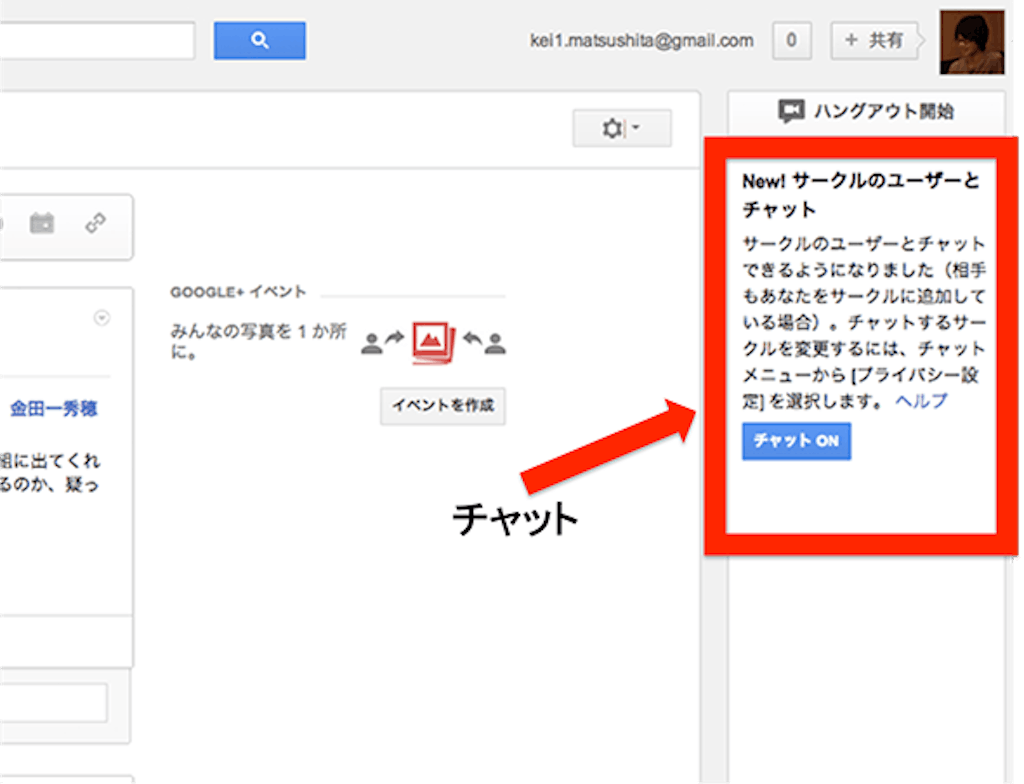This screenshot has width=1024, height=784.
Task: Open the settings gear menu
Action: click(x=621, y=129)
